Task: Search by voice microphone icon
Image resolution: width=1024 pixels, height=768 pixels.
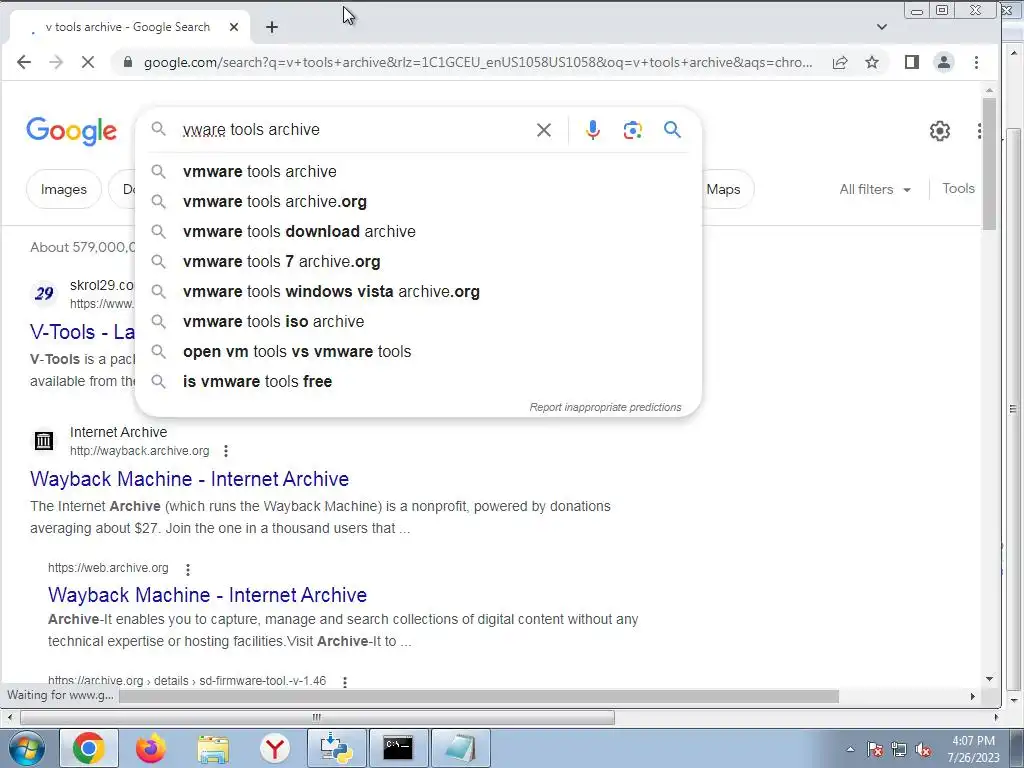Action: click(592, 130)
